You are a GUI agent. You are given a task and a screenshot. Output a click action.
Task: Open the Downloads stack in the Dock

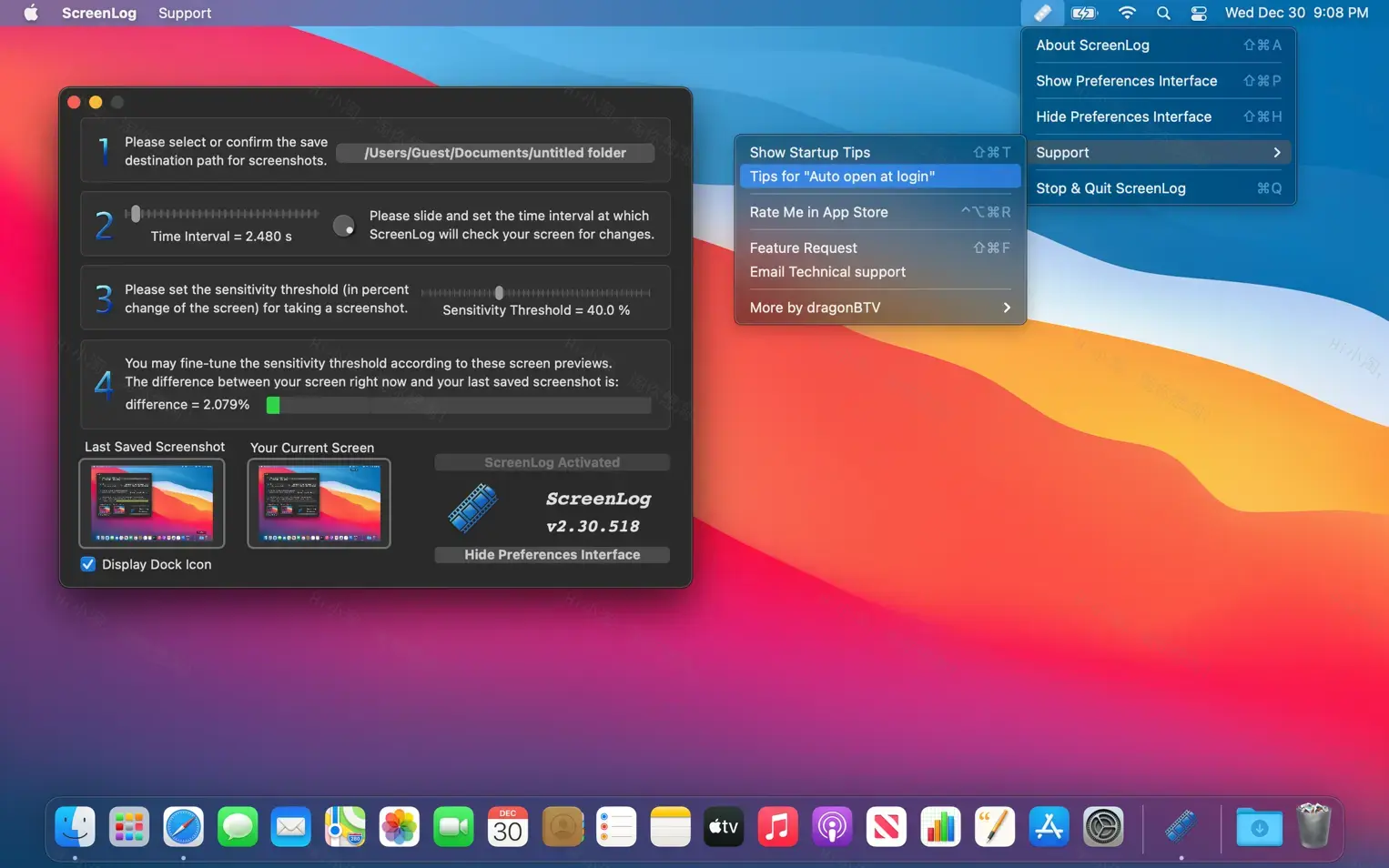(1259, 827)
